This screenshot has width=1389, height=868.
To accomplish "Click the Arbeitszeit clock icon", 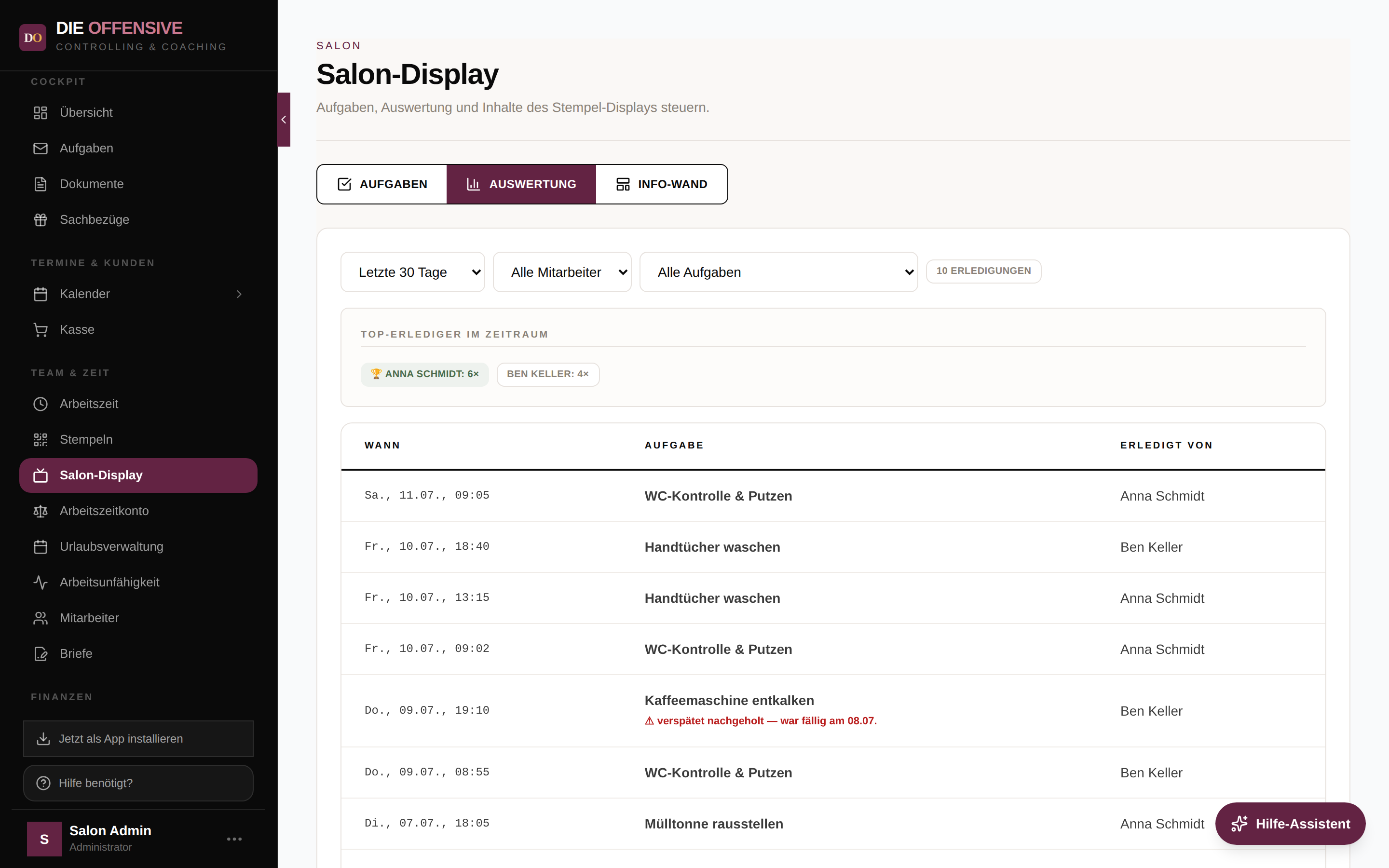I will [x=40, y=404].
